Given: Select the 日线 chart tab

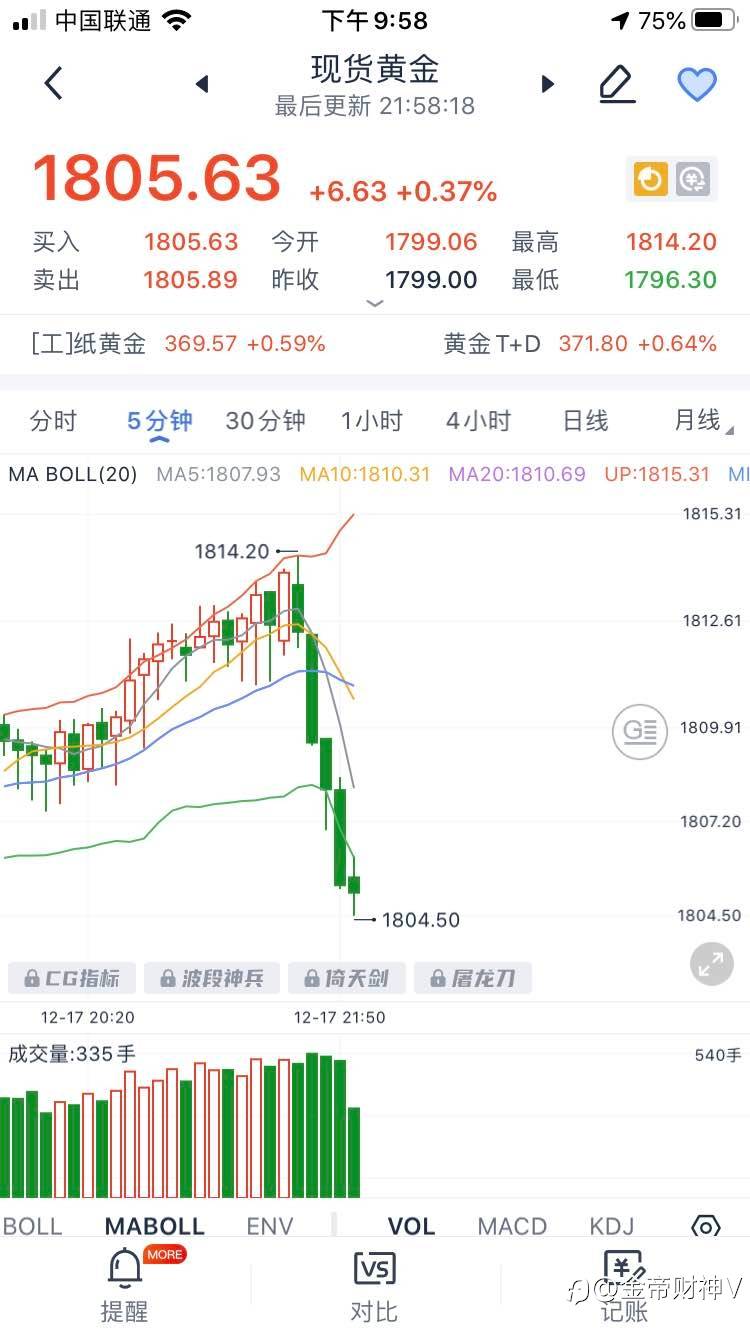Looking at the screenshot, I should click(x=586, y=421).
